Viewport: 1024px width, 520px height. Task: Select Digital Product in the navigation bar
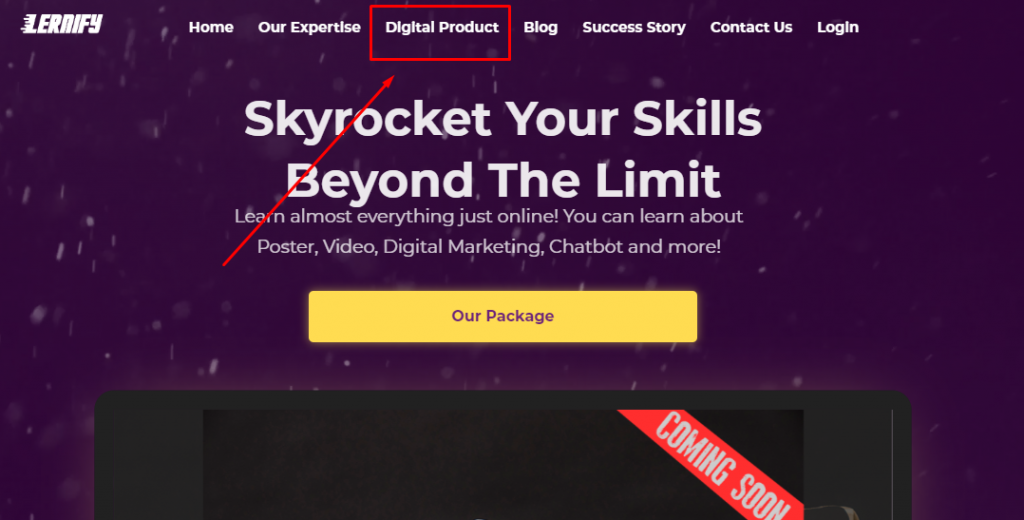point(441,27)
